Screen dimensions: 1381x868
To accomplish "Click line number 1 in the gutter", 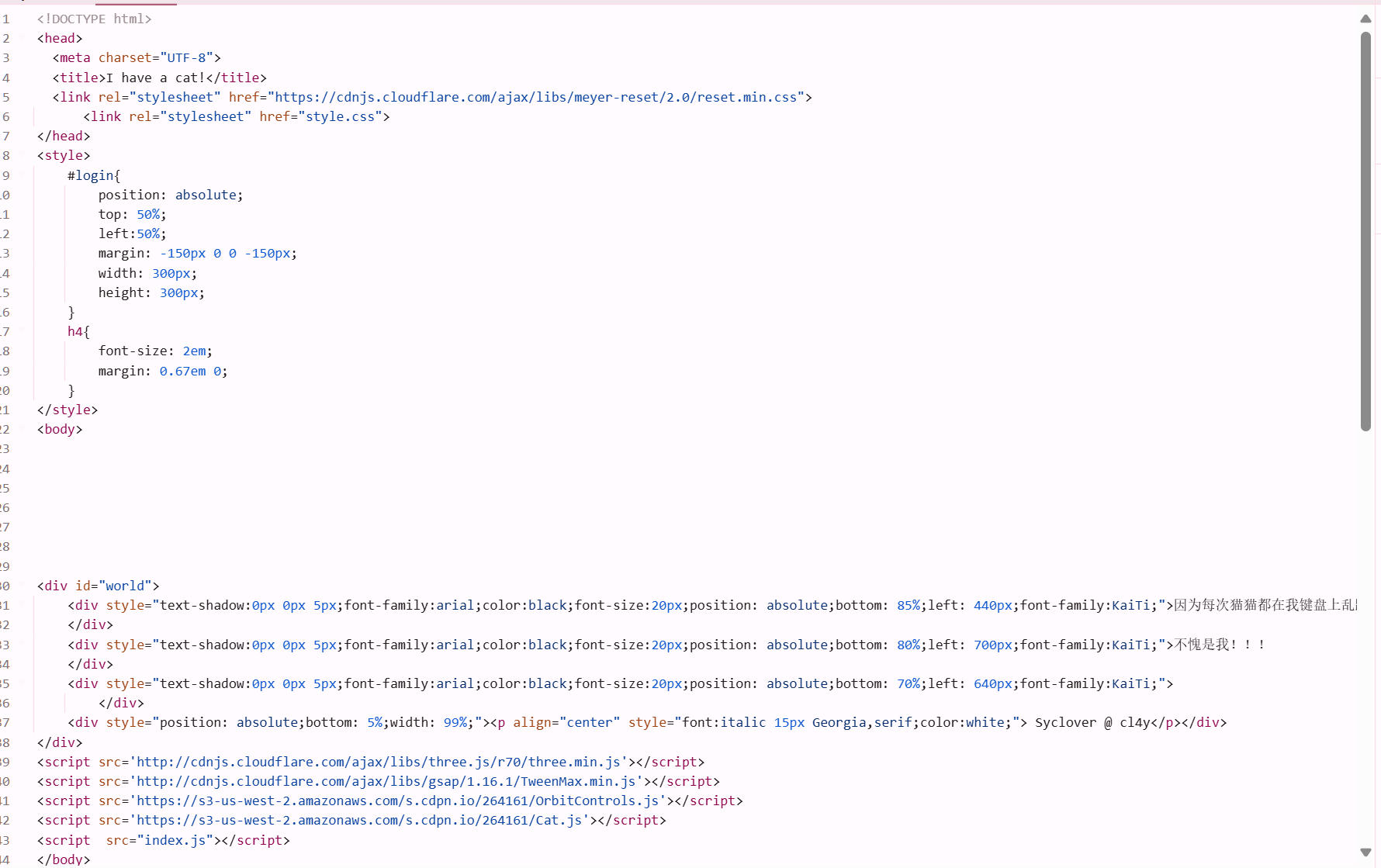I will pyautogui.click(x=6, y=19).
